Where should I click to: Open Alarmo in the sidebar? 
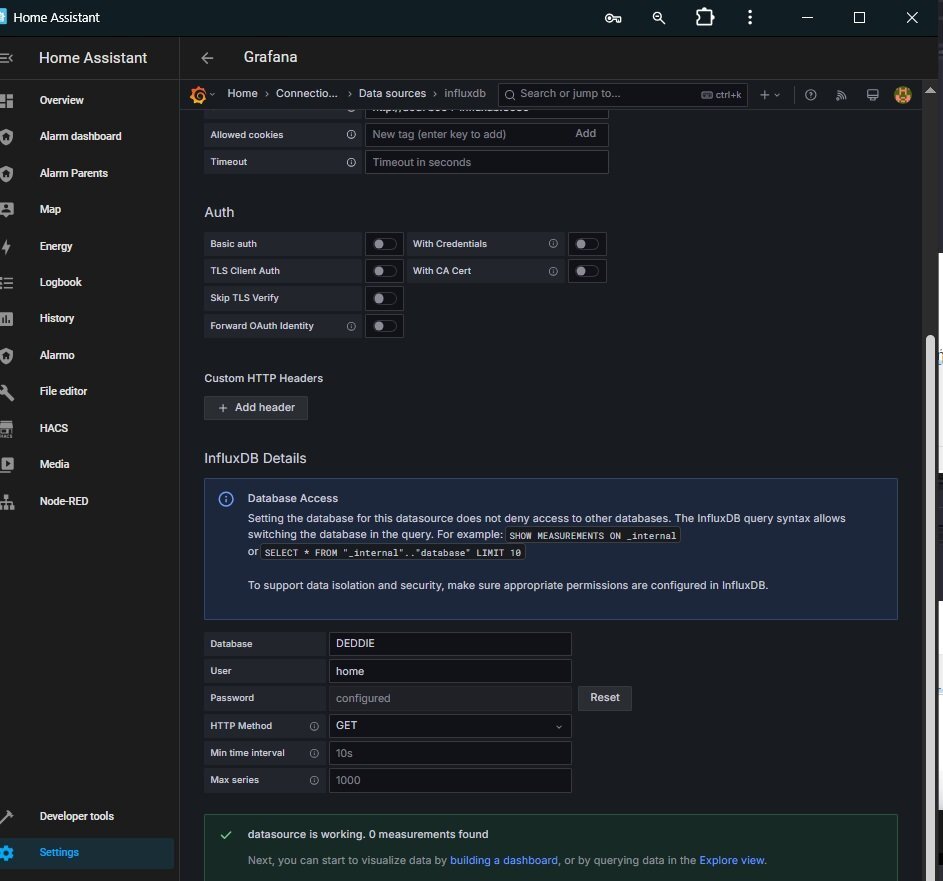(x=57, y=355)
